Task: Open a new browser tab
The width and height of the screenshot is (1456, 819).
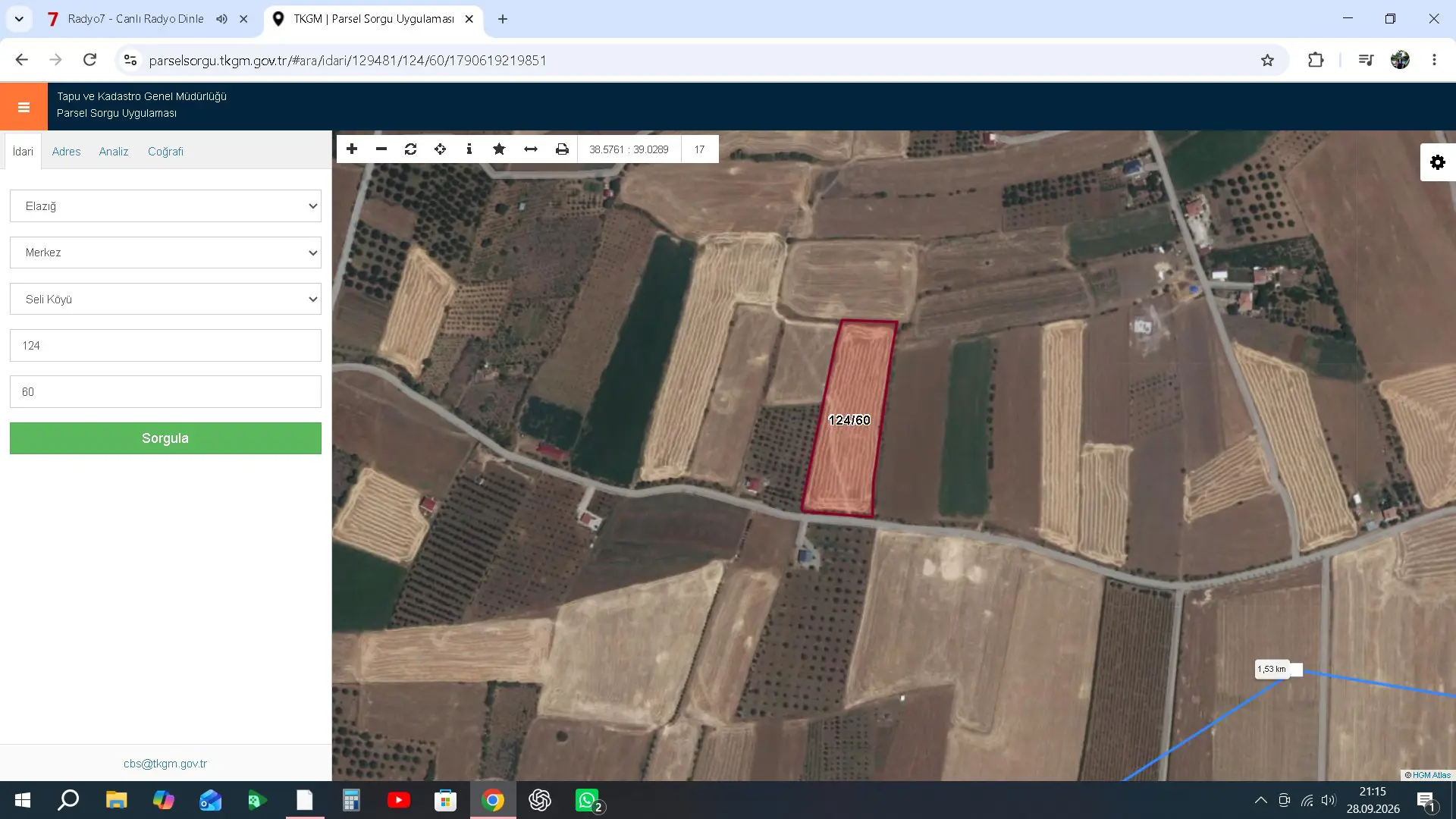Action: pos(503,19)
